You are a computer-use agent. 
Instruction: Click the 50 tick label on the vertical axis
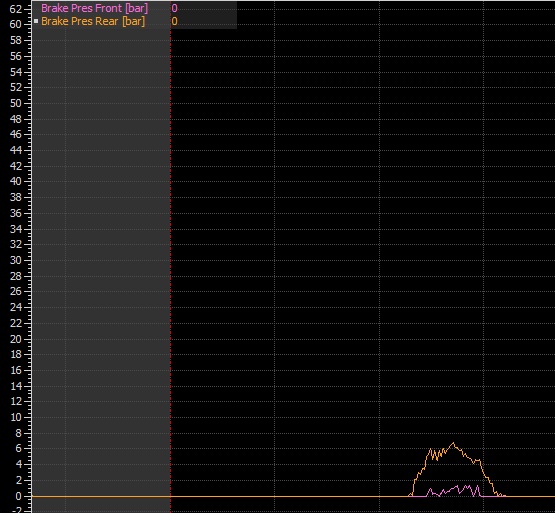pyautogui.click(x=16, y=103)
